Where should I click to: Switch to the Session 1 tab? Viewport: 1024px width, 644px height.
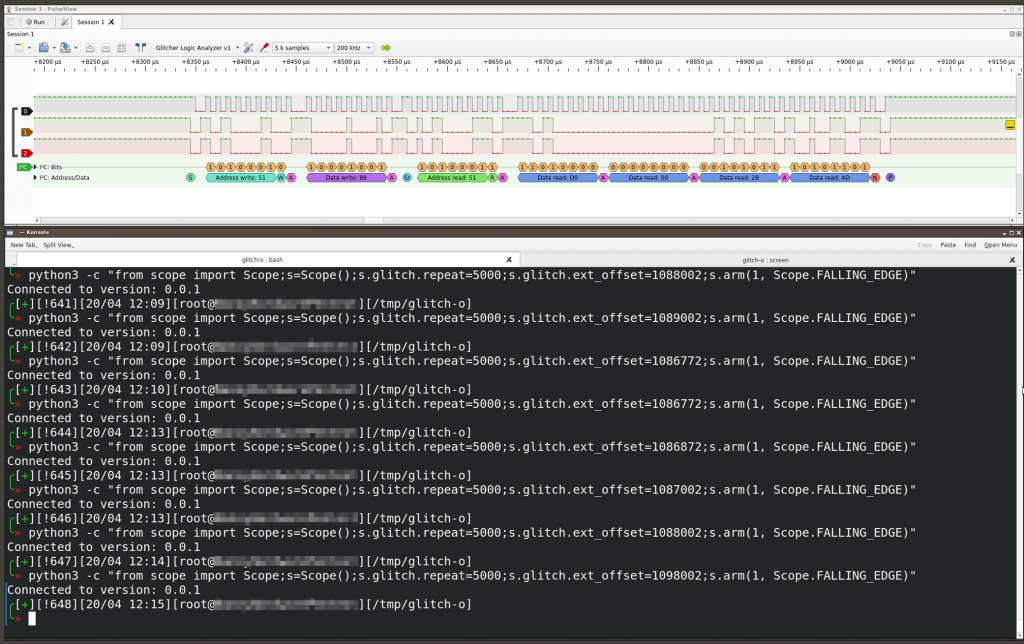[91, 21]
